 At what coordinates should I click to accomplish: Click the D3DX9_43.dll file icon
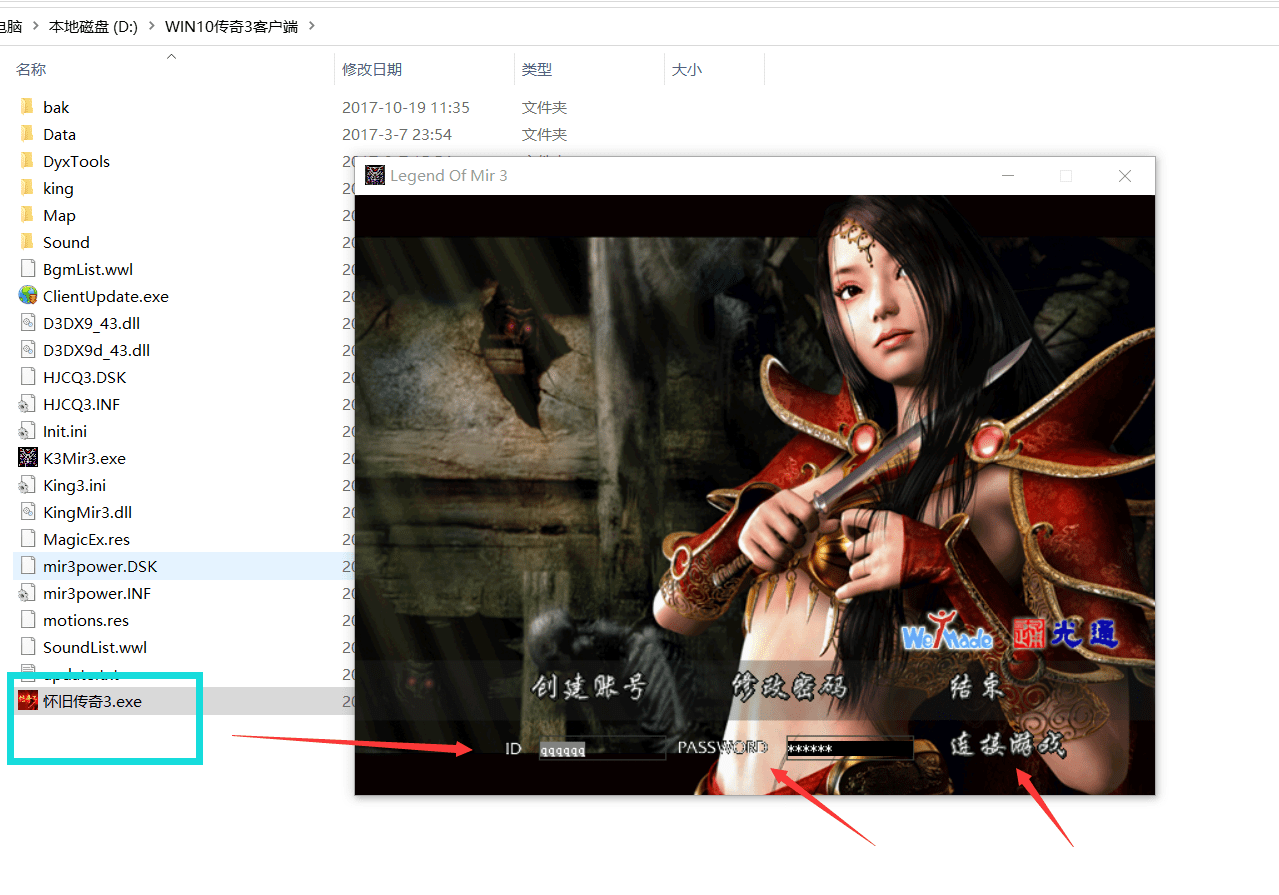point(27,323)
